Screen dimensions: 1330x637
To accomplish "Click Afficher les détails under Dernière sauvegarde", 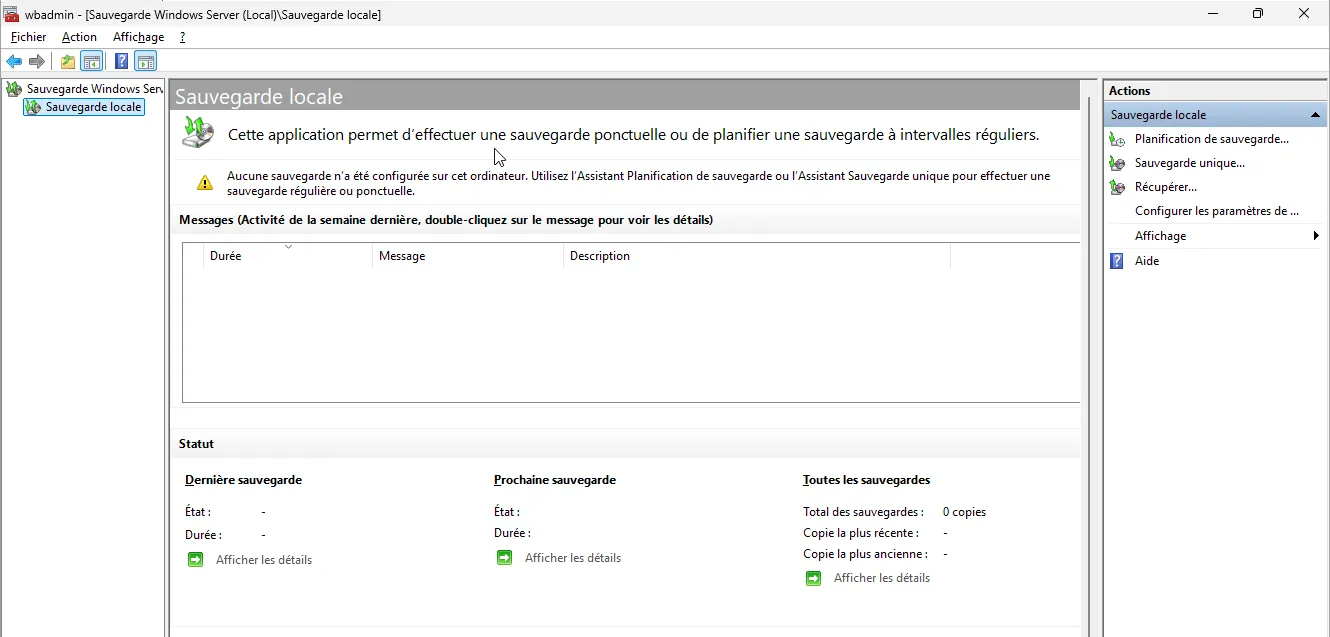I will click(264, 560).
